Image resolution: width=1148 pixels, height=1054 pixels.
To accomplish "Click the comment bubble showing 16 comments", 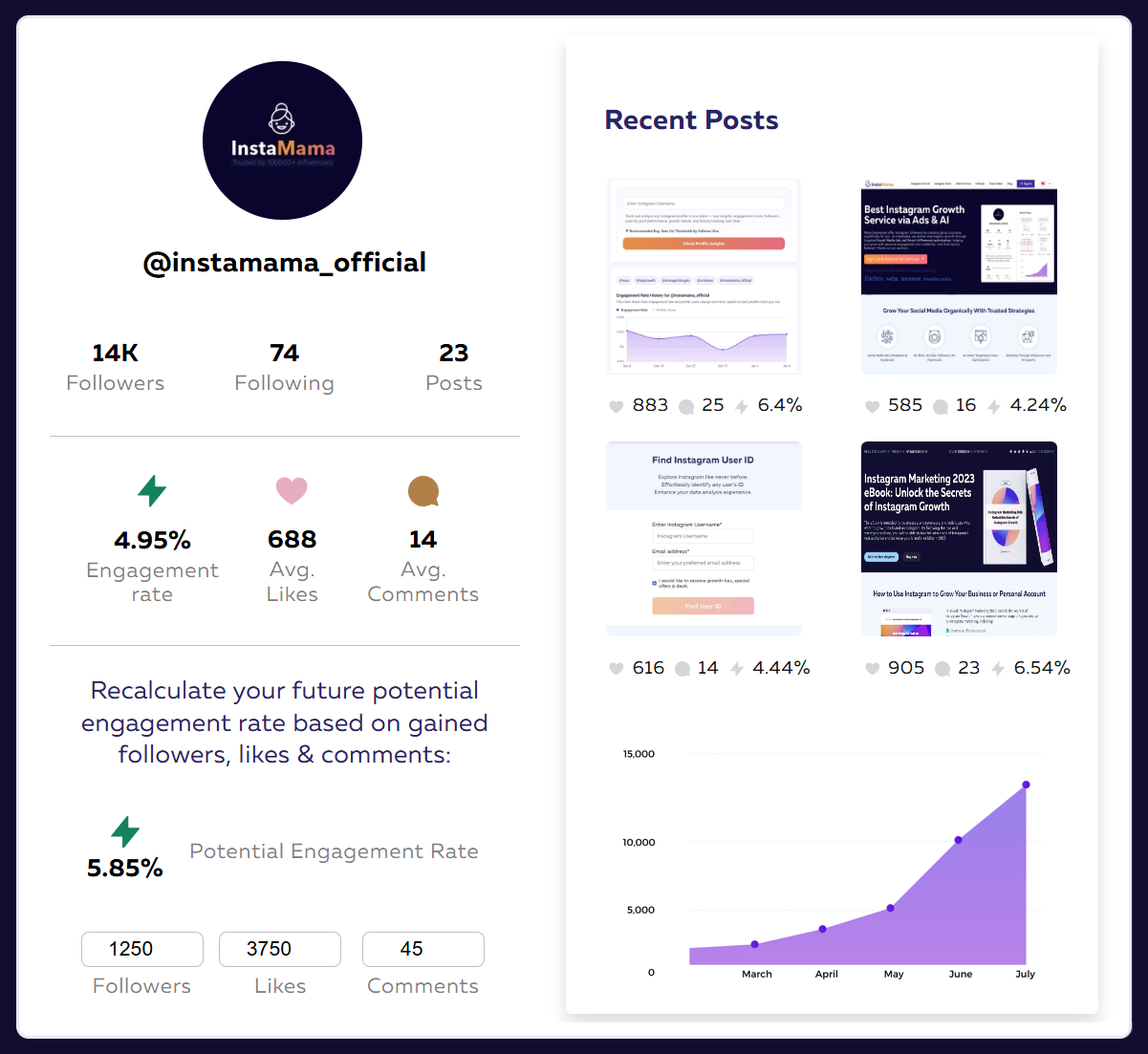I will 941,405.
